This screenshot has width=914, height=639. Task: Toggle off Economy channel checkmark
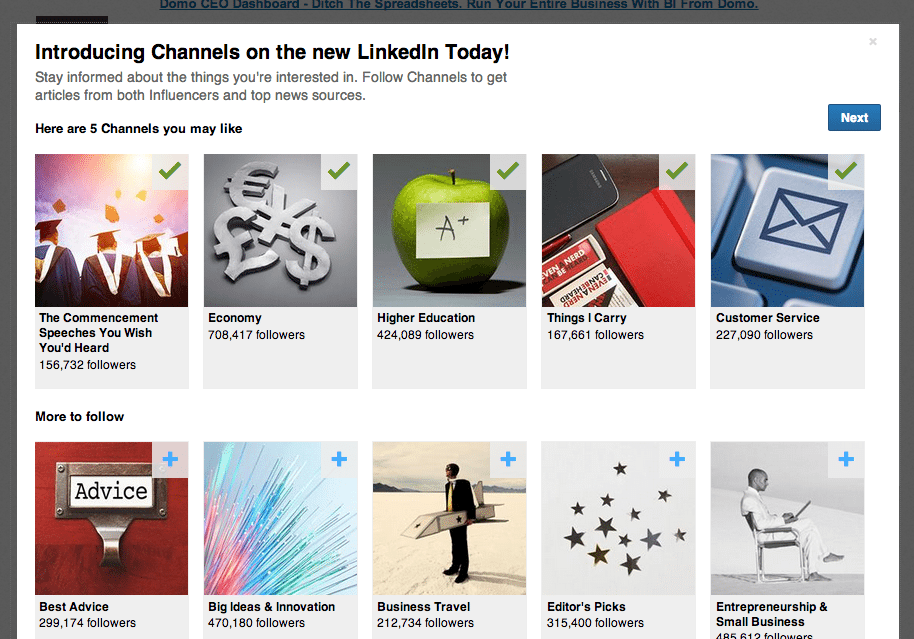click(x=339, y=171)
